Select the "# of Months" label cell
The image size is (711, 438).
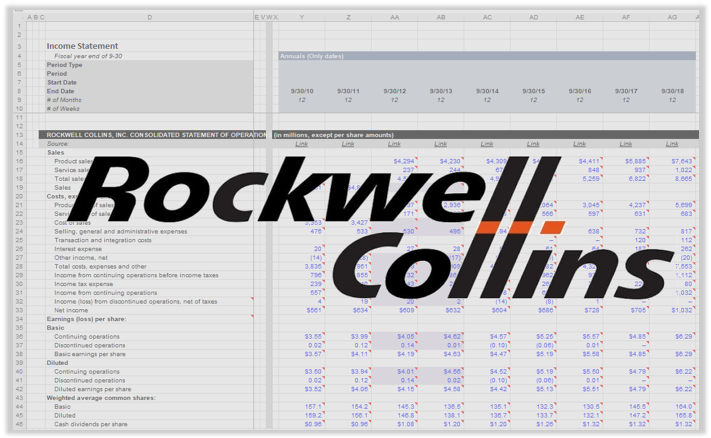point(64,100)
